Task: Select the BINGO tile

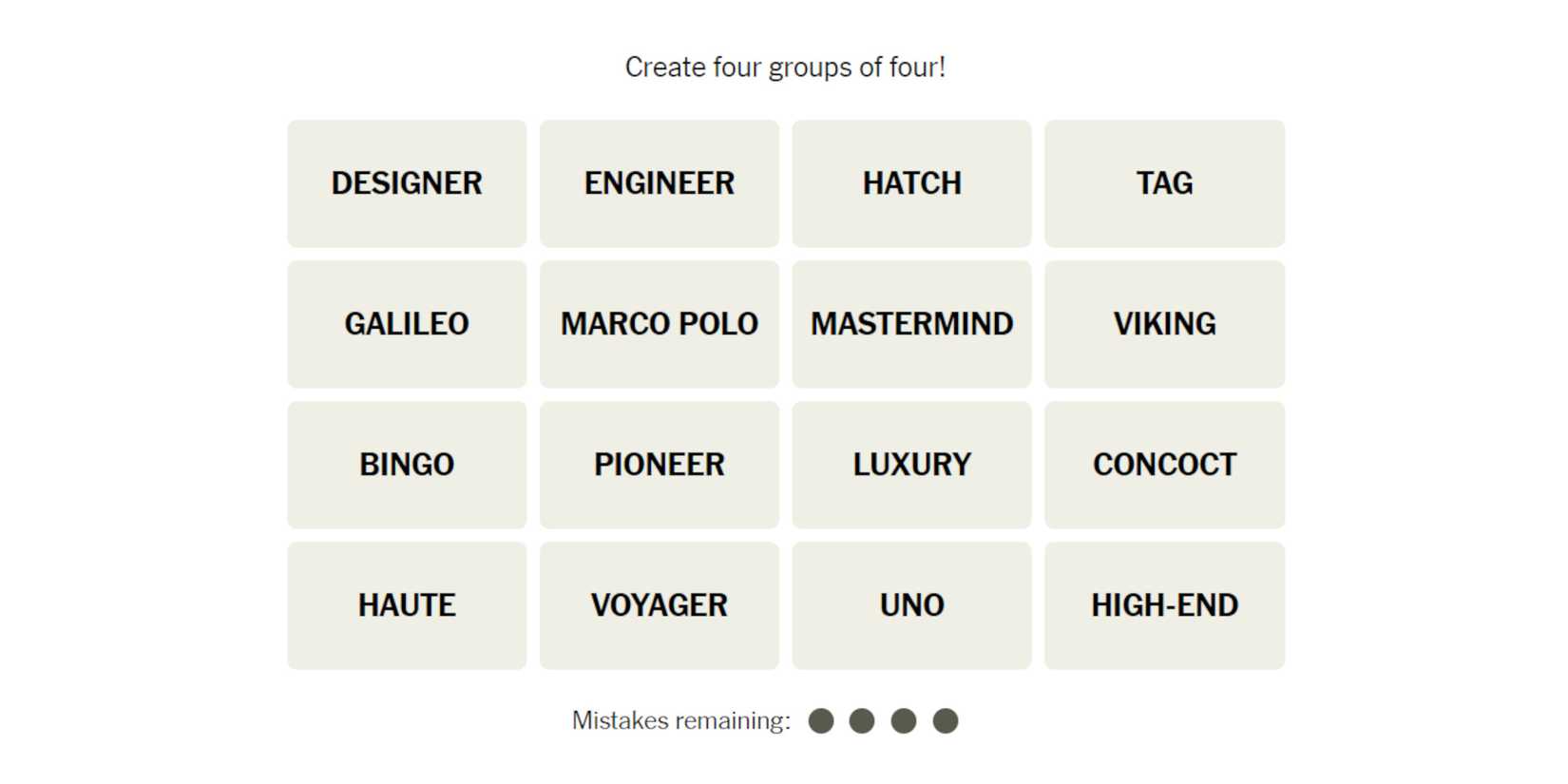Action: (x=407, y=465)
